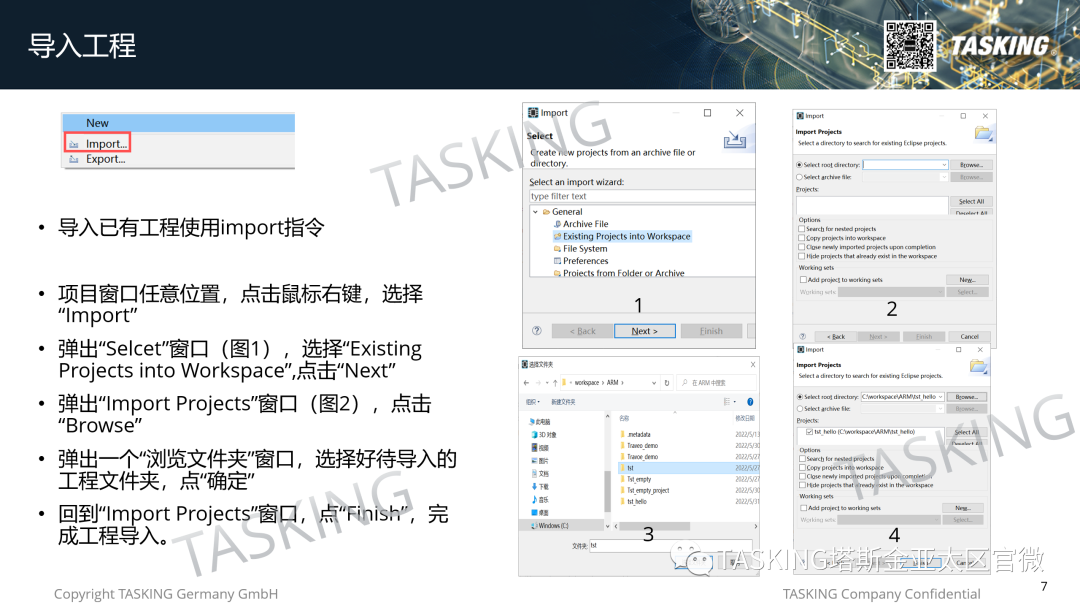The image size is (1080, 608).
Task: Enable 'Copy projects into workspace' in empty Import Projects dialog
Action: click(x=802, y=238)
